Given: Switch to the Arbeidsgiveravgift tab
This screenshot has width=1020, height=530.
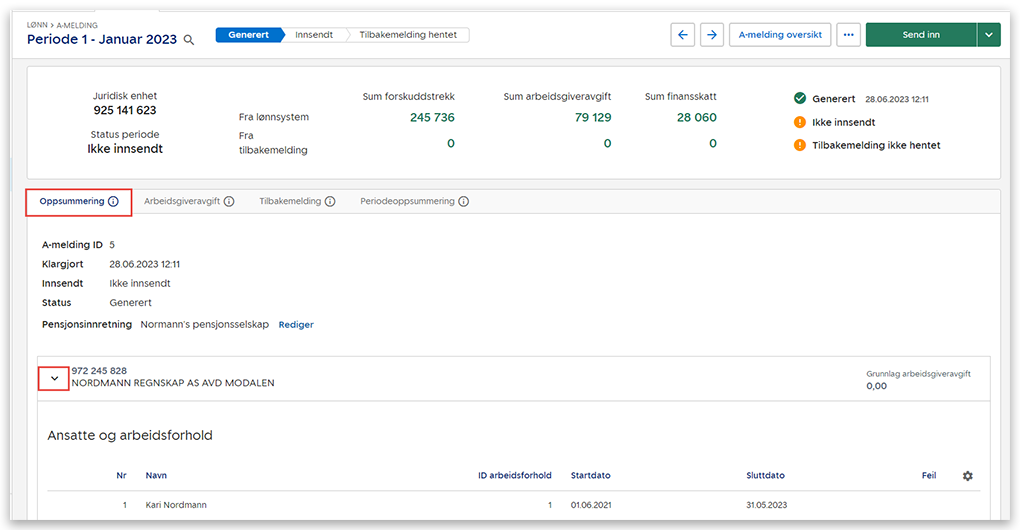Looking at the screenshot, I should tap(181, 202).
